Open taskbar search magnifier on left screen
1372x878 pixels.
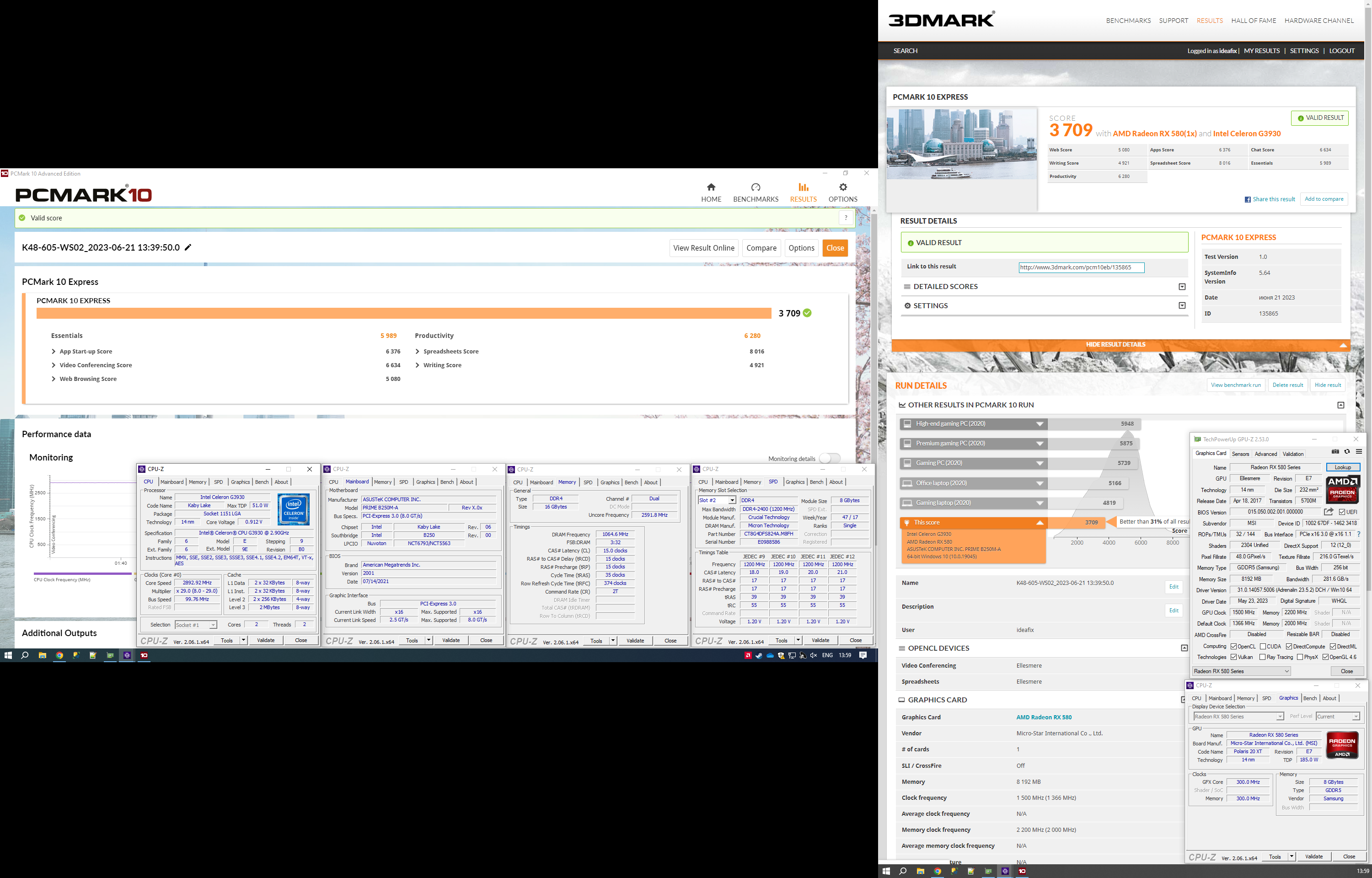[25, 655]
